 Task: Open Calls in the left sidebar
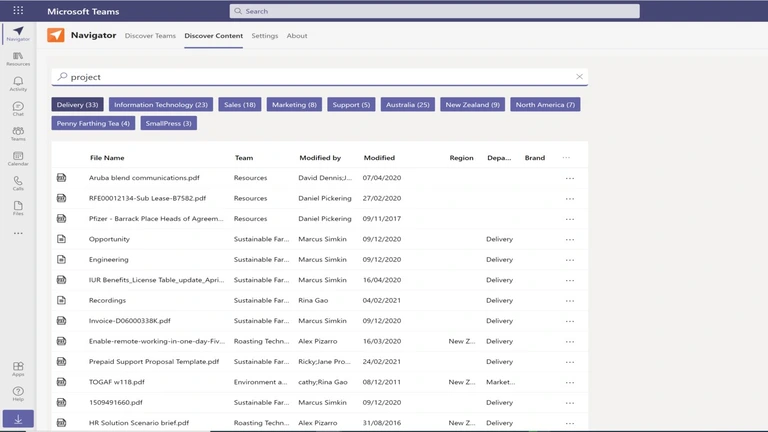pyautogui.click(x=18, y=183)
